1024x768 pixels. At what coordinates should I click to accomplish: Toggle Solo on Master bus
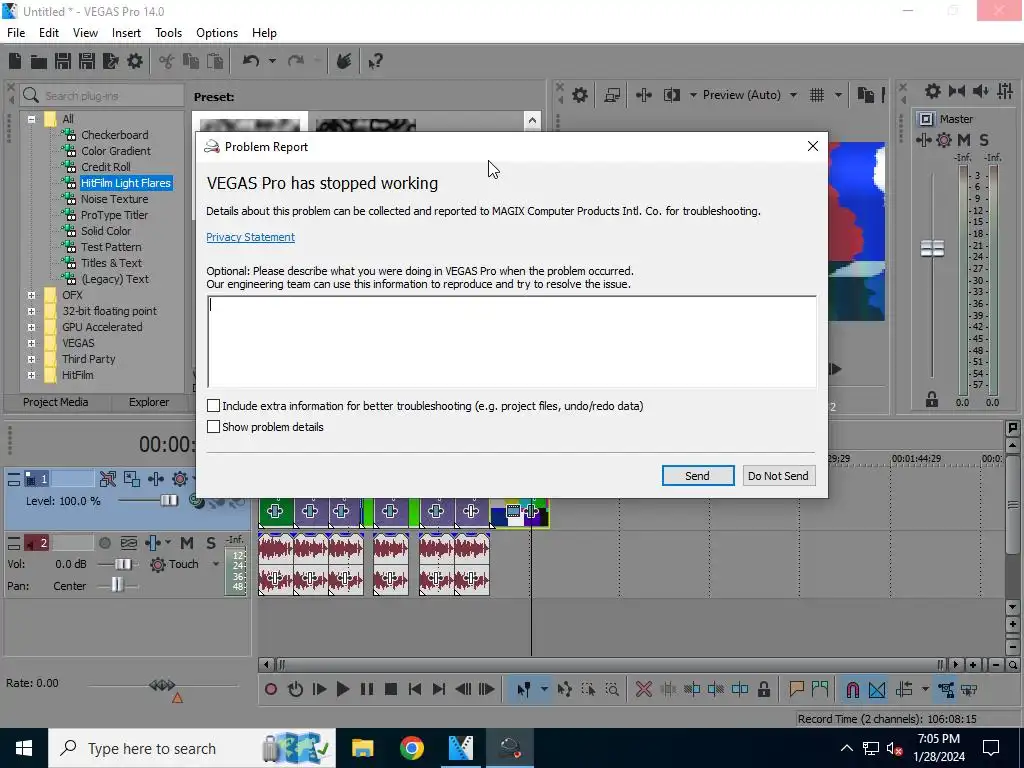click(984, 140)
